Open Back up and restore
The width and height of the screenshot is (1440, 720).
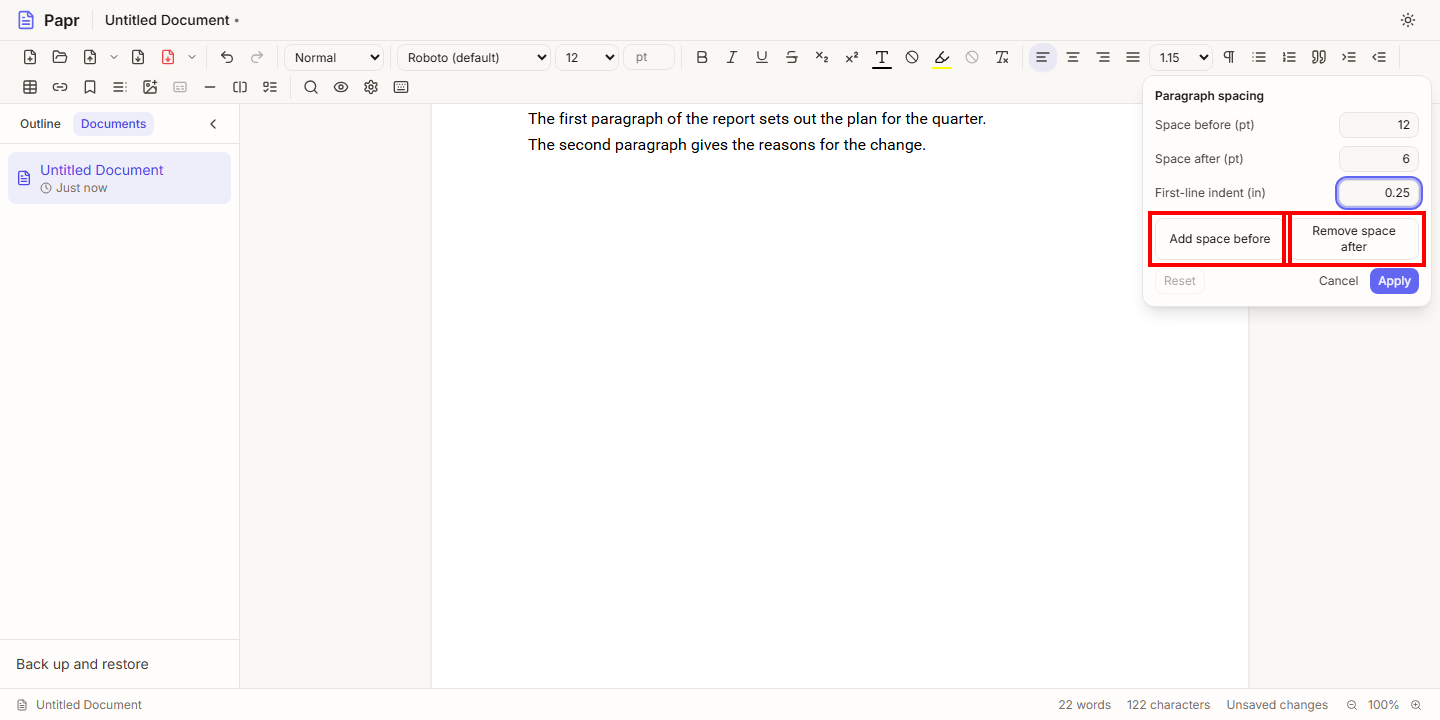(119, 664)
